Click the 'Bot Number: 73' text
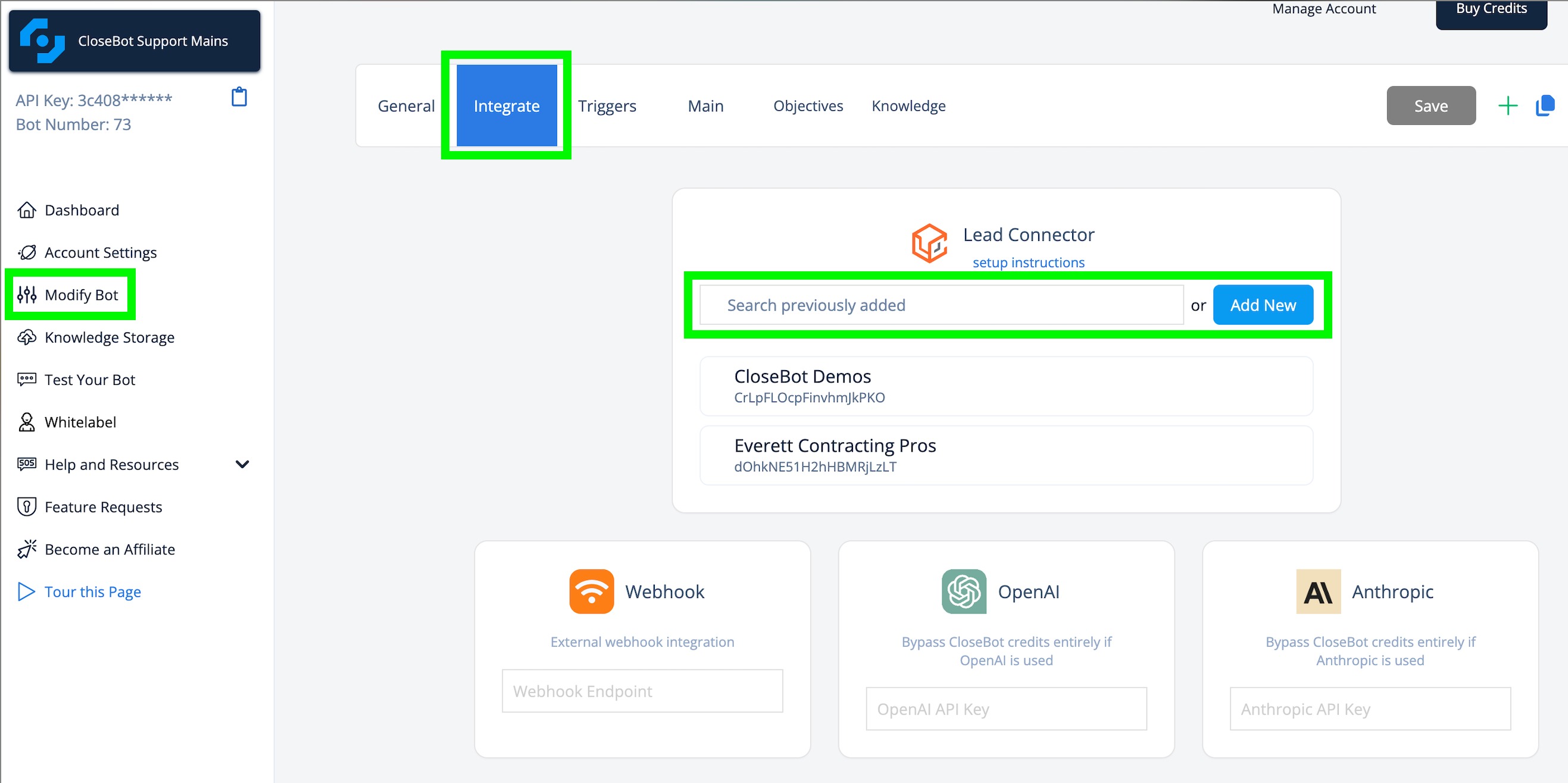Screen dimensions: 1568x783 point(73,124)
